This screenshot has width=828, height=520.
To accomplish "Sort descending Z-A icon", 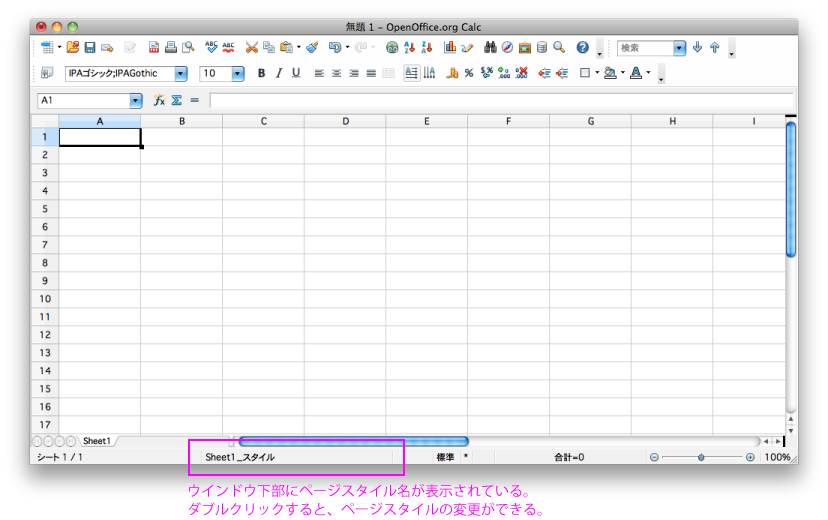I will (427, 48).
